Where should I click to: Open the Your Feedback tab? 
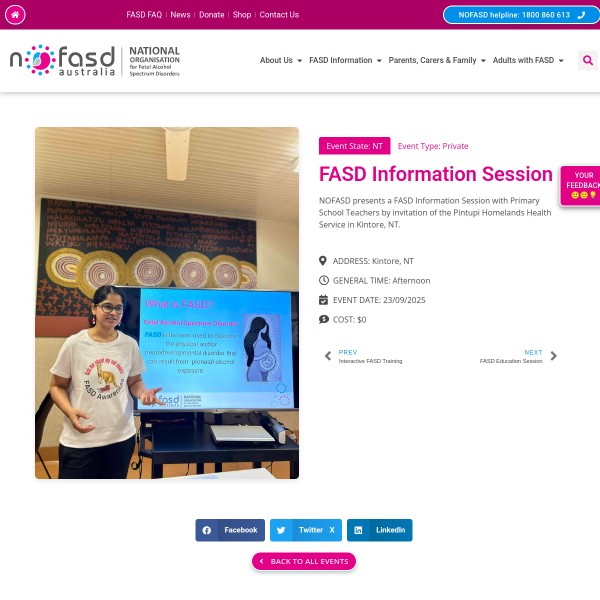tap(580, 186)
